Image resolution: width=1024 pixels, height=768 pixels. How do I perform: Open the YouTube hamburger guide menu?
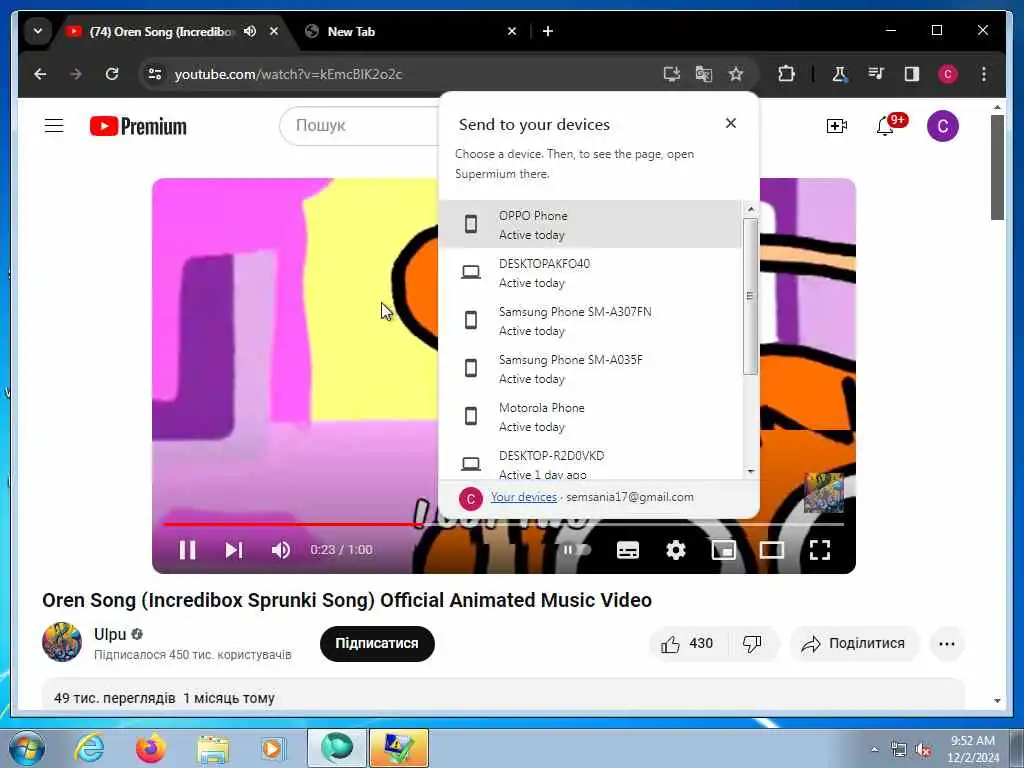click(54, 125)
